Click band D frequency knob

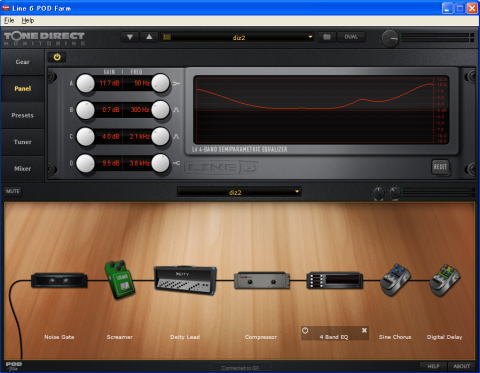160,163
